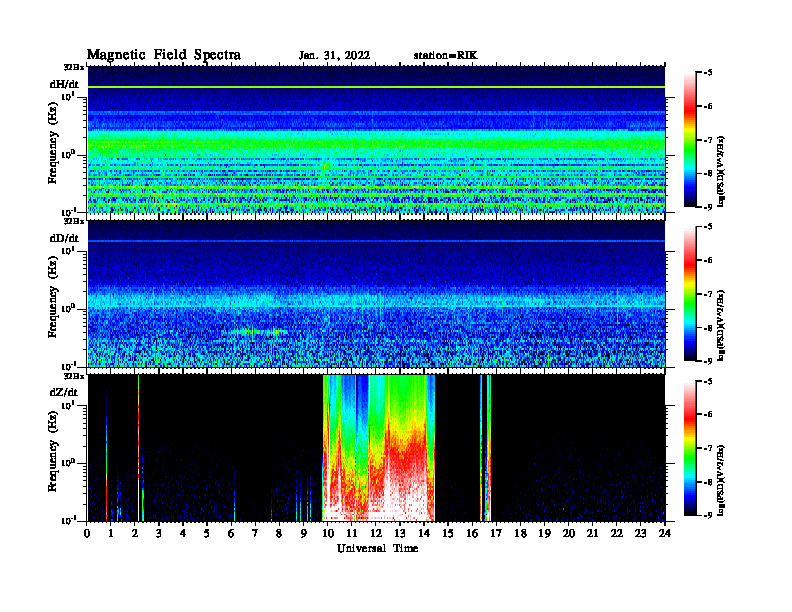Screen dimensions: 792x612
Task: Click the white-red saturated burst in dZ/dt plot
Action: 379,448
